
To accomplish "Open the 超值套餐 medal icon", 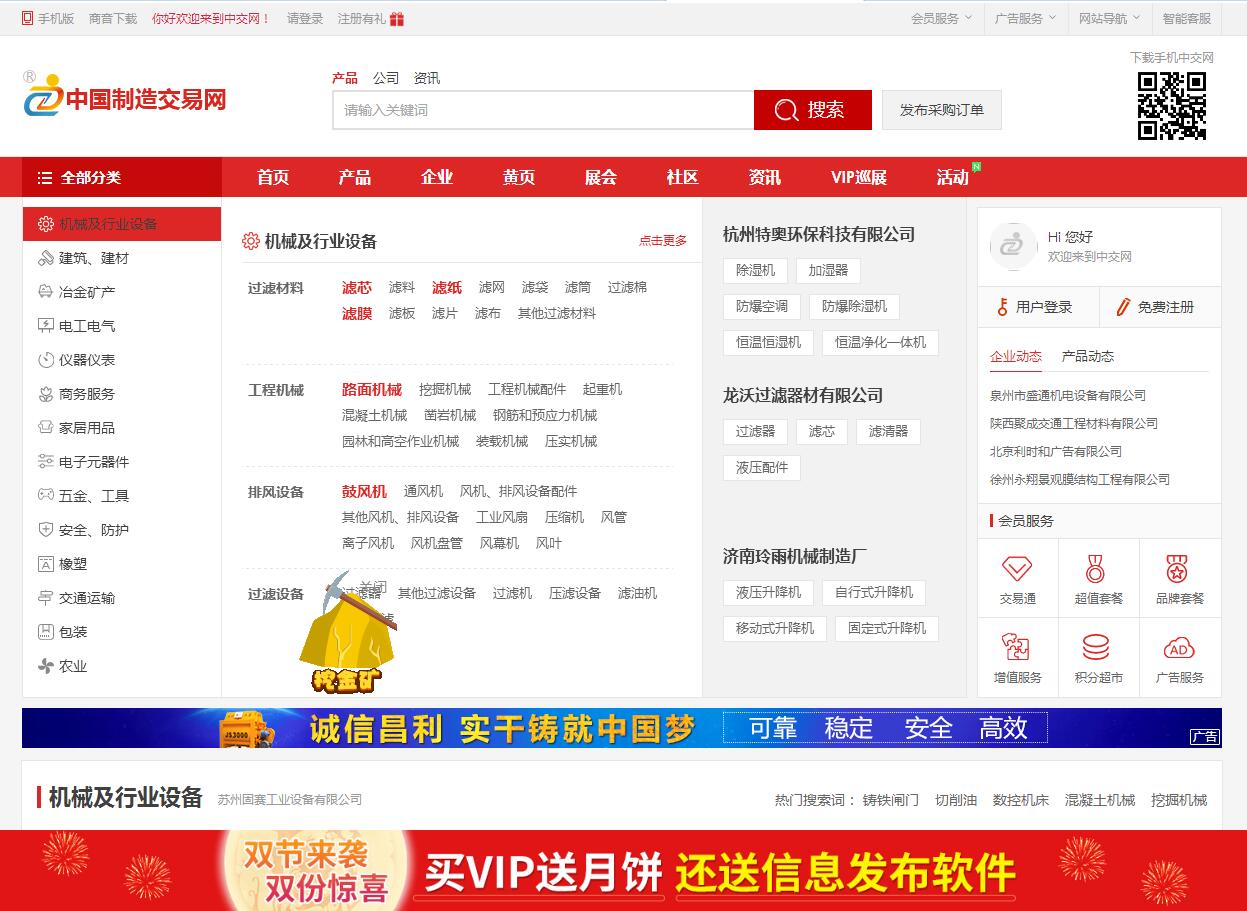I will [1096, 568].
